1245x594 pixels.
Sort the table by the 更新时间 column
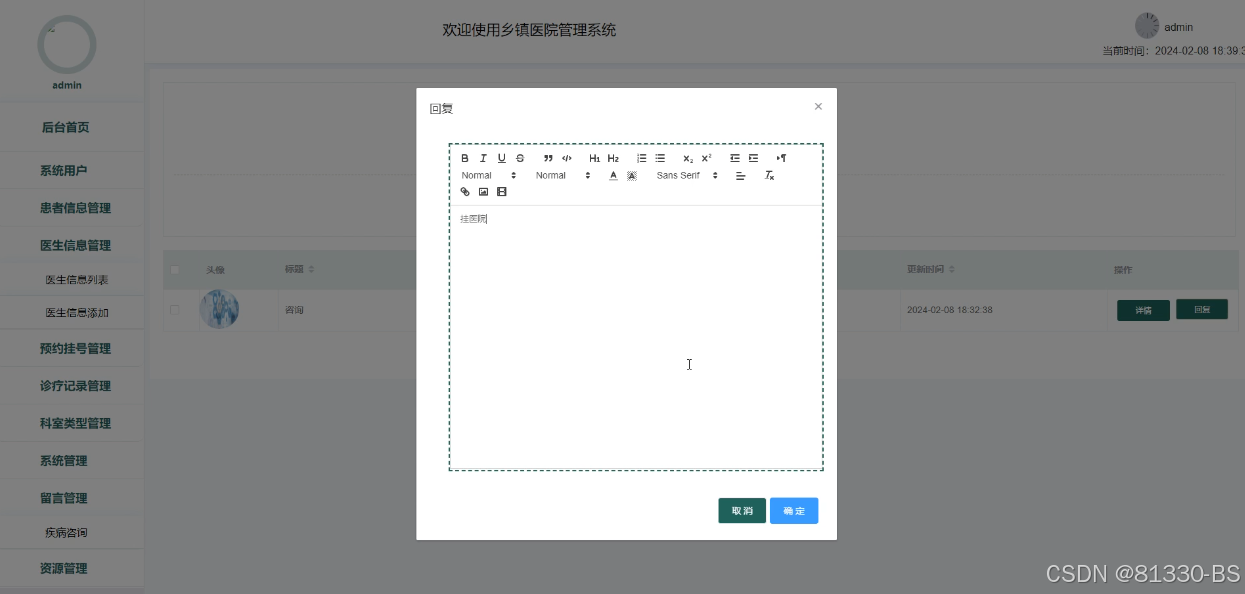tap(951, 270)
